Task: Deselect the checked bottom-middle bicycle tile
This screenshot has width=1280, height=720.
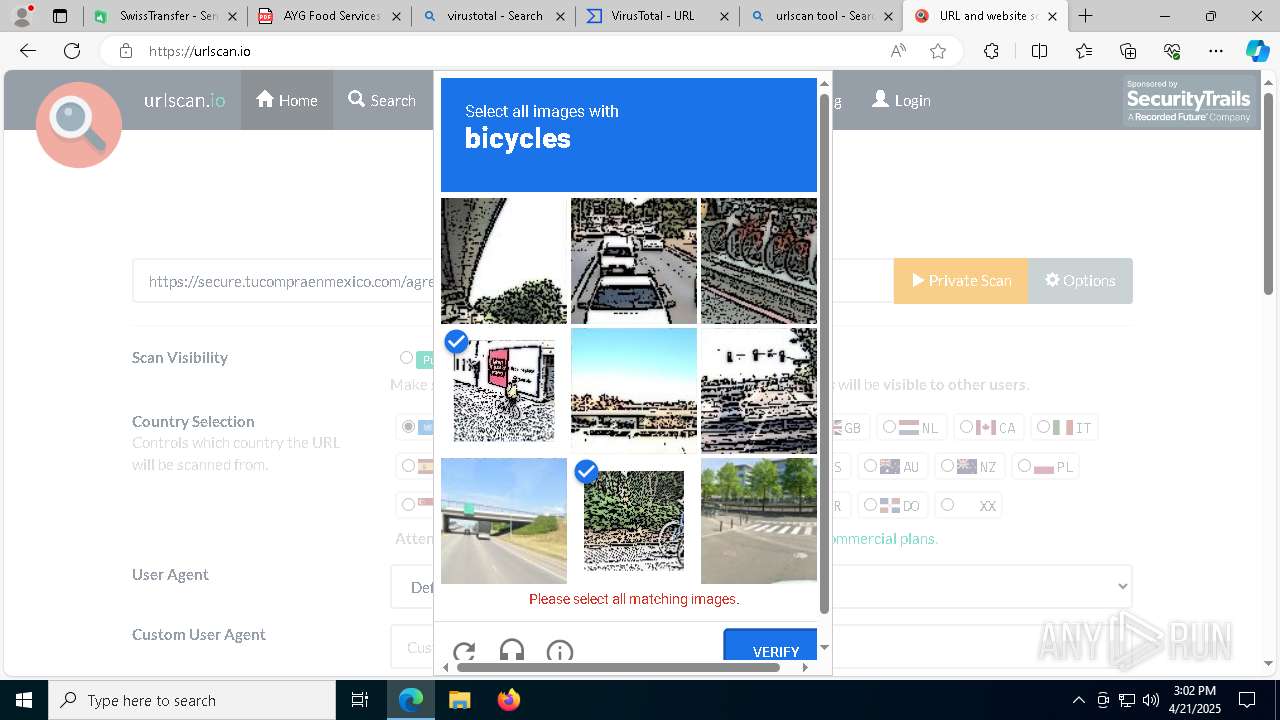Action: coord(634,521)
